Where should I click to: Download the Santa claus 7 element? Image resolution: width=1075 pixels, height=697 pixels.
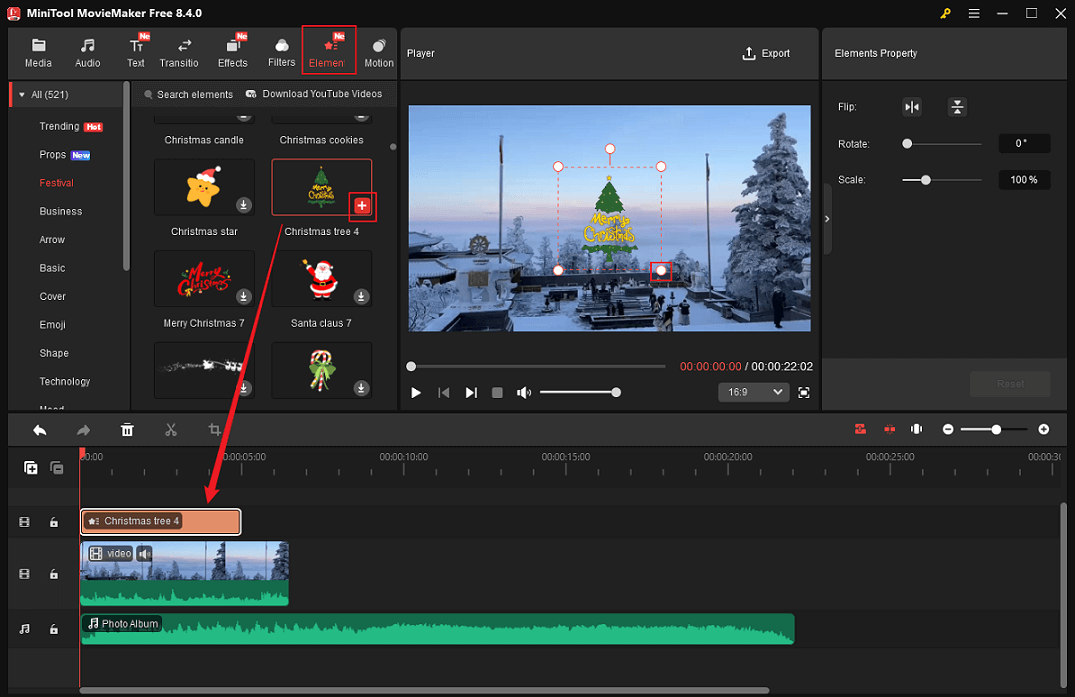[360, 298]
